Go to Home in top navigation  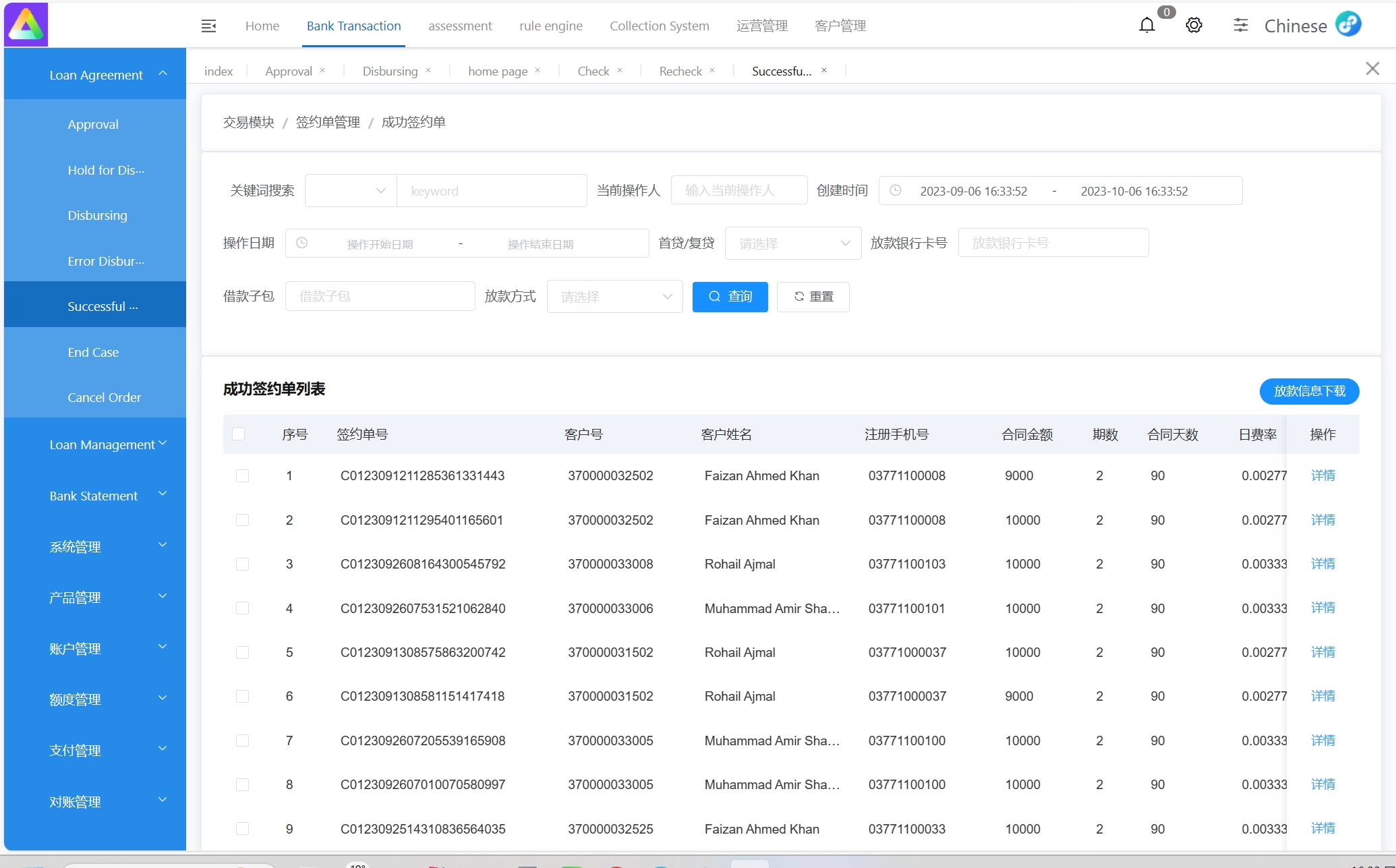[x=262, y=26]
